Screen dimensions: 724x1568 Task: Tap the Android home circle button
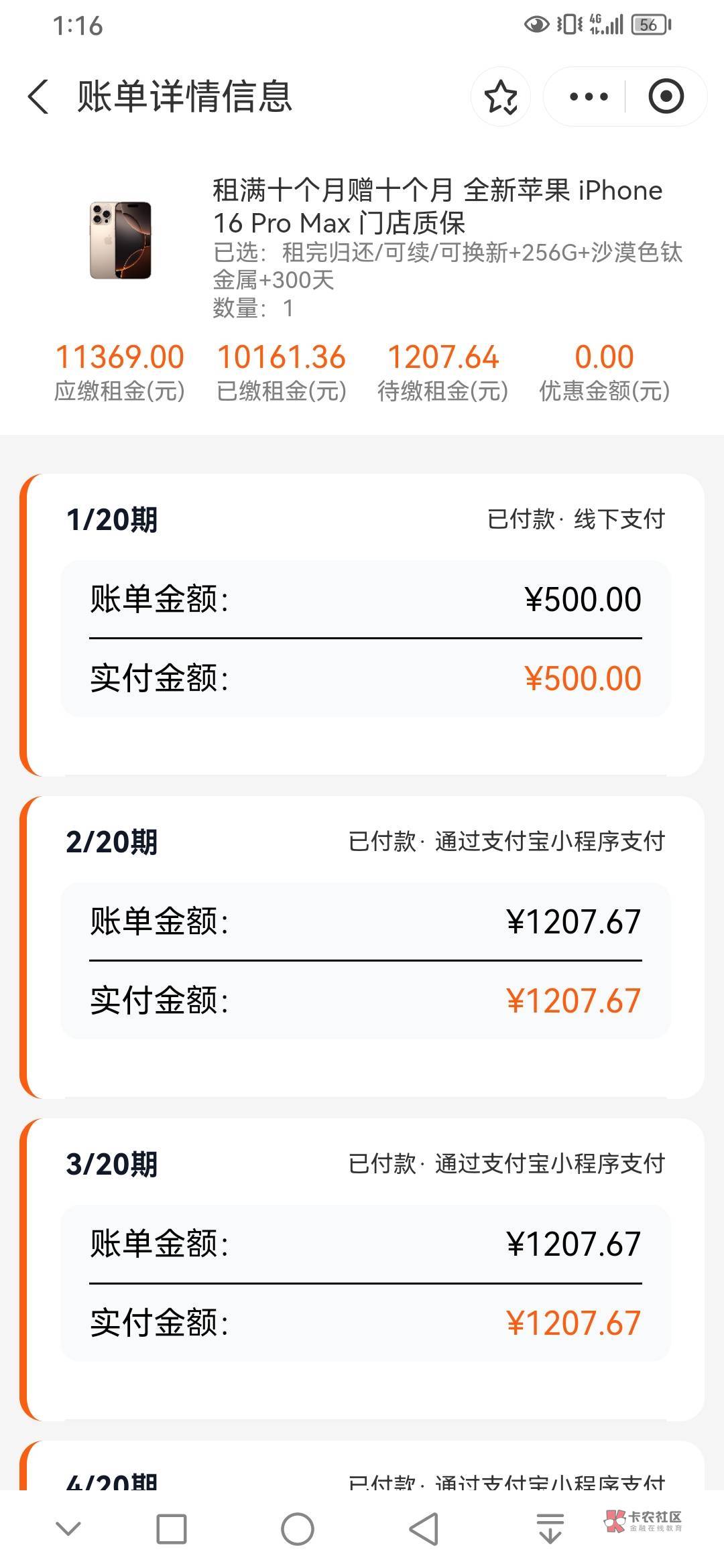click(x=297, y=1528)
